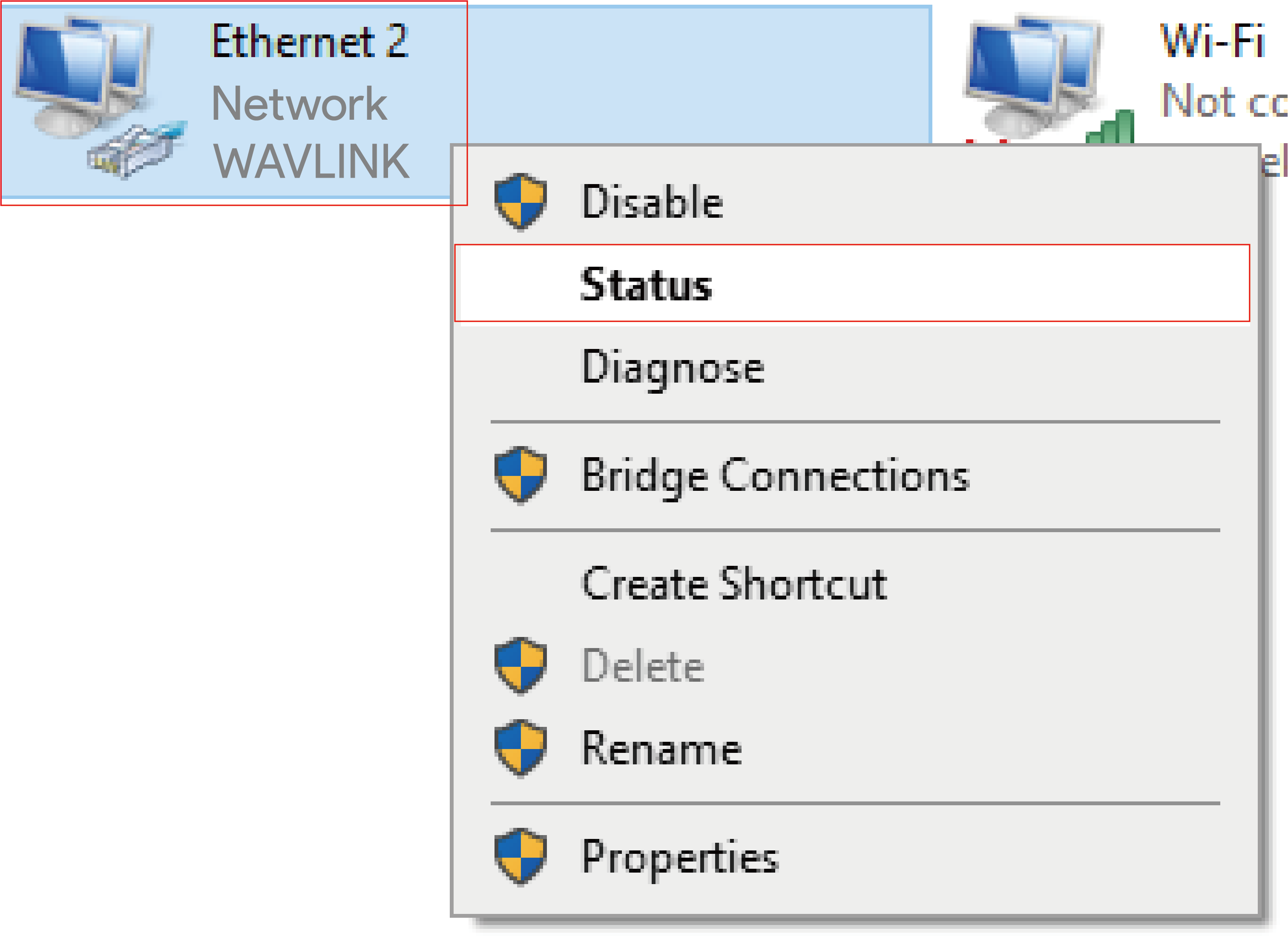This screenshot has height=948, width=1288.
Task: Select the Wi-Fi connection name label
Action: (1212, 41)
